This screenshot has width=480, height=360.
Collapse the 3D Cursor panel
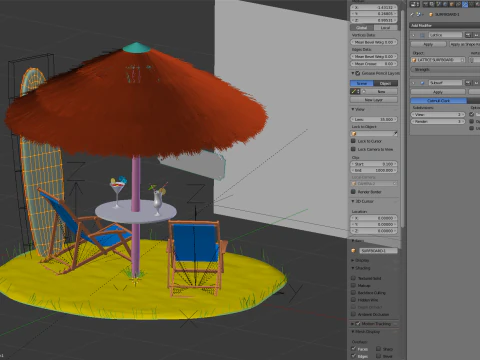(x=353, y=201)
